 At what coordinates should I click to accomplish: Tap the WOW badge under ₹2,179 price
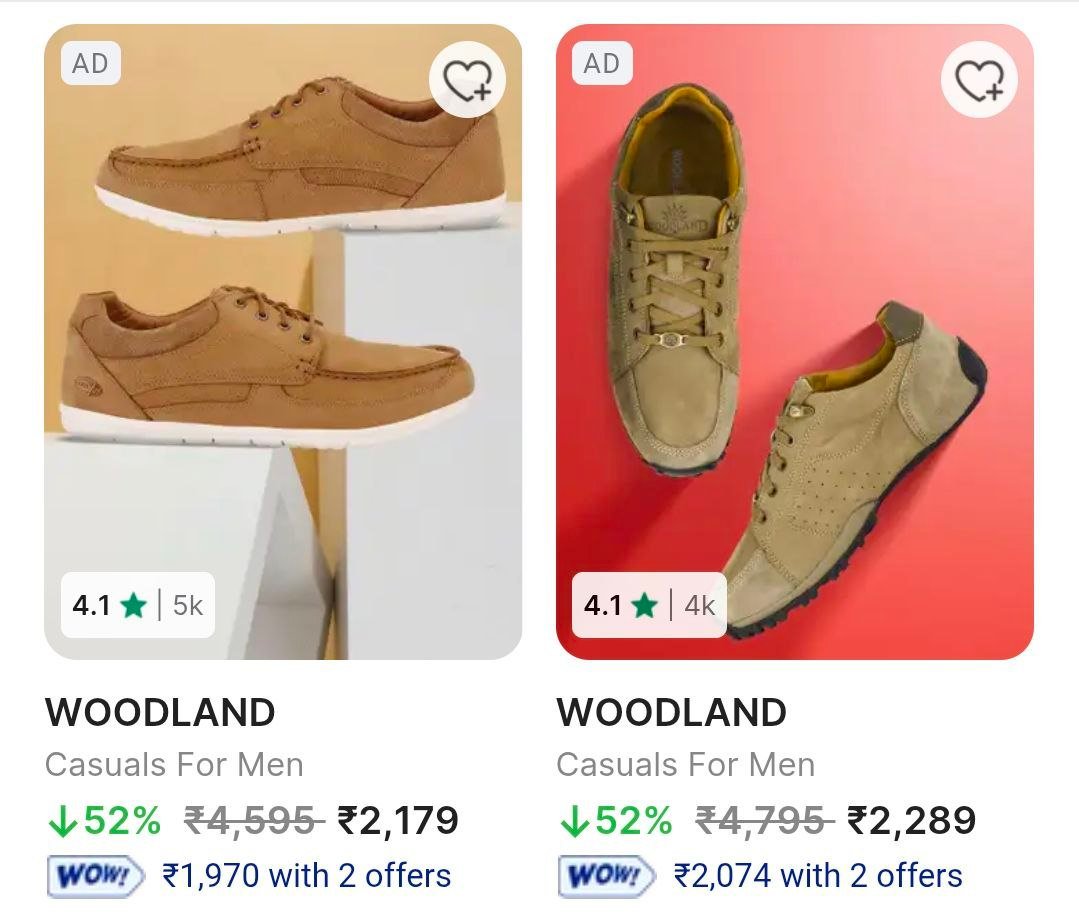[x=96, y=876]
